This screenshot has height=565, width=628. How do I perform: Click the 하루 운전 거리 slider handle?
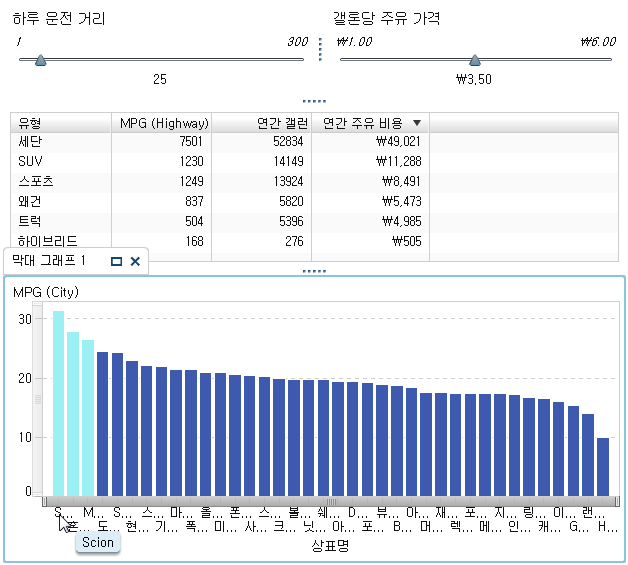coord(40,60)
